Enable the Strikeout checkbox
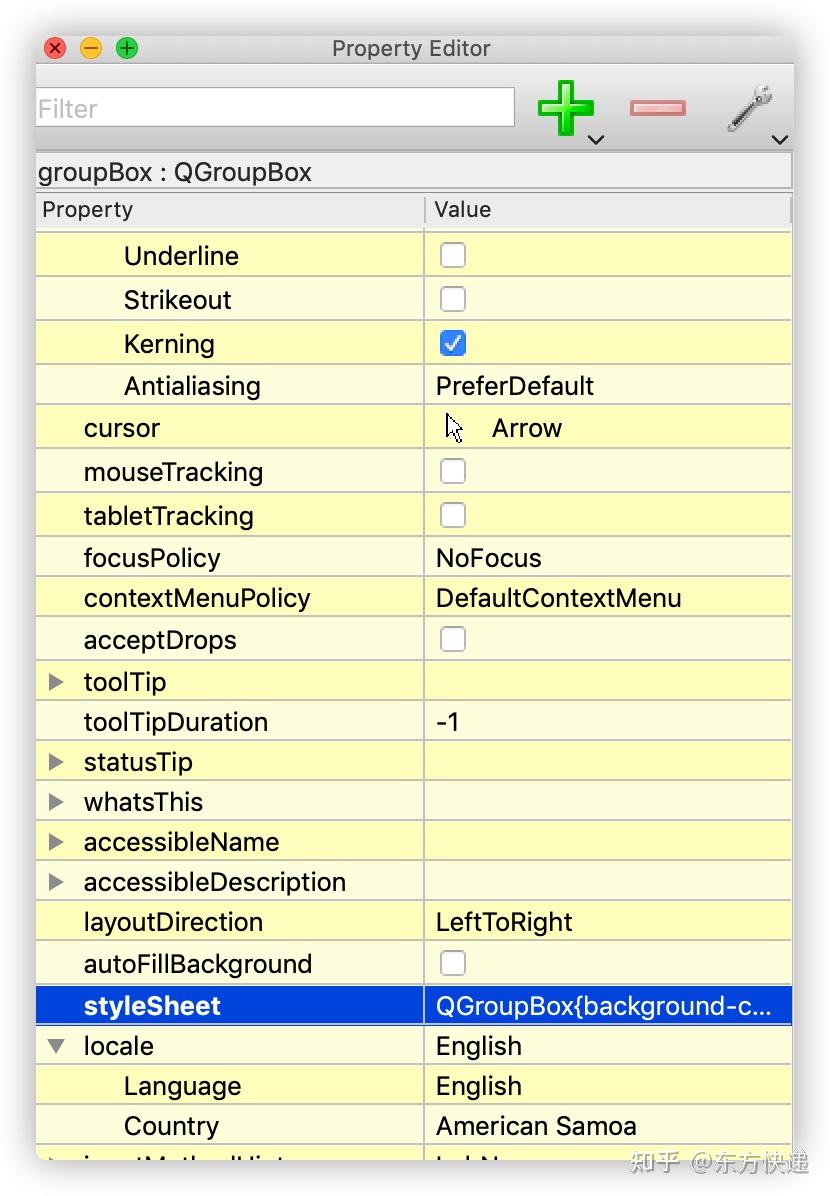 (453, 299)
